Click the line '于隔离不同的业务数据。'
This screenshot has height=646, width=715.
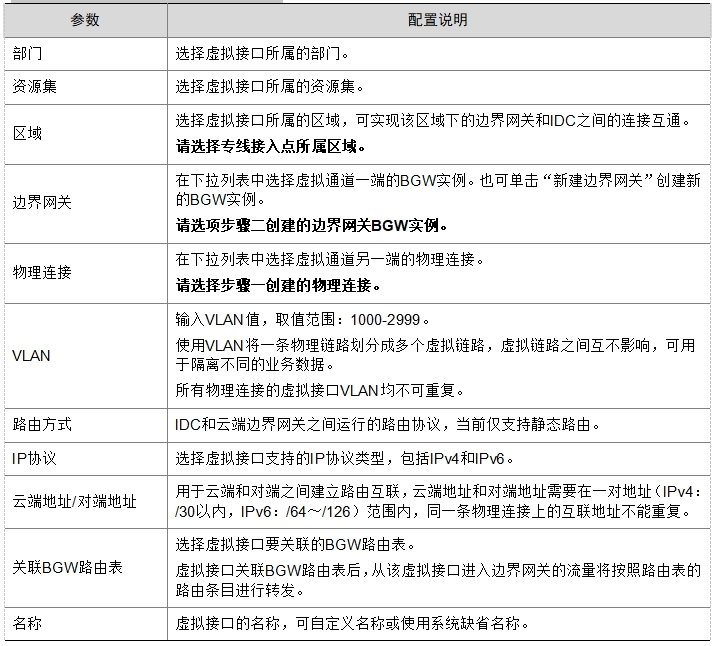[255, 365]
